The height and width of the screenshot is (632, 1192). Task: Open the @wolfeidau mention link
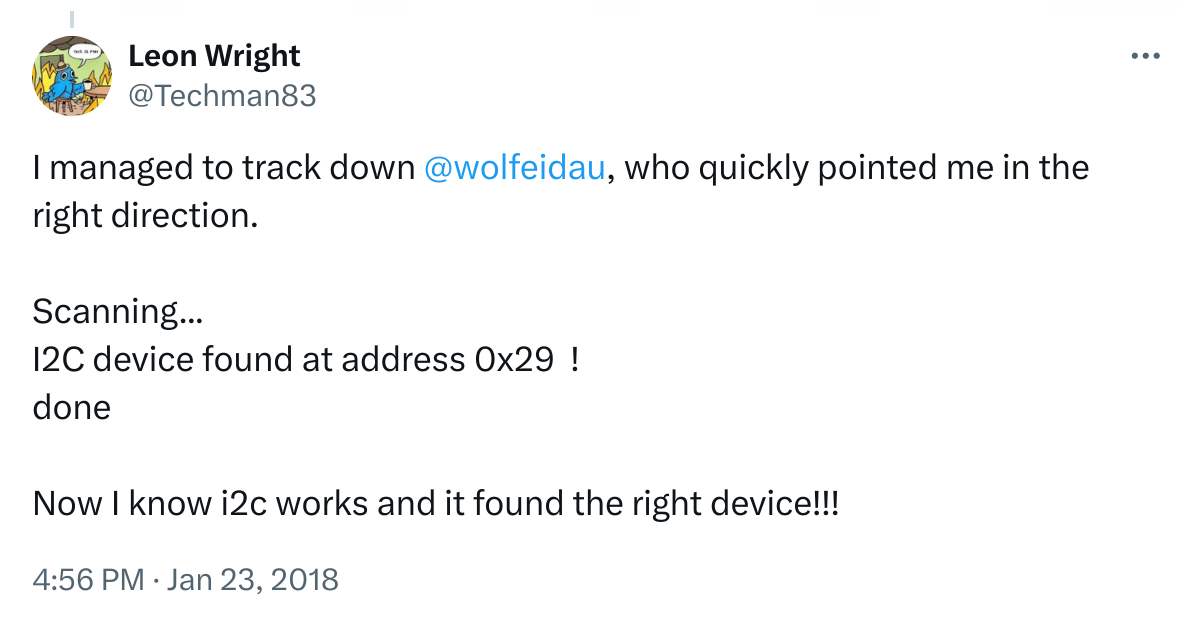pyautogui.click(x=515, y=168)
